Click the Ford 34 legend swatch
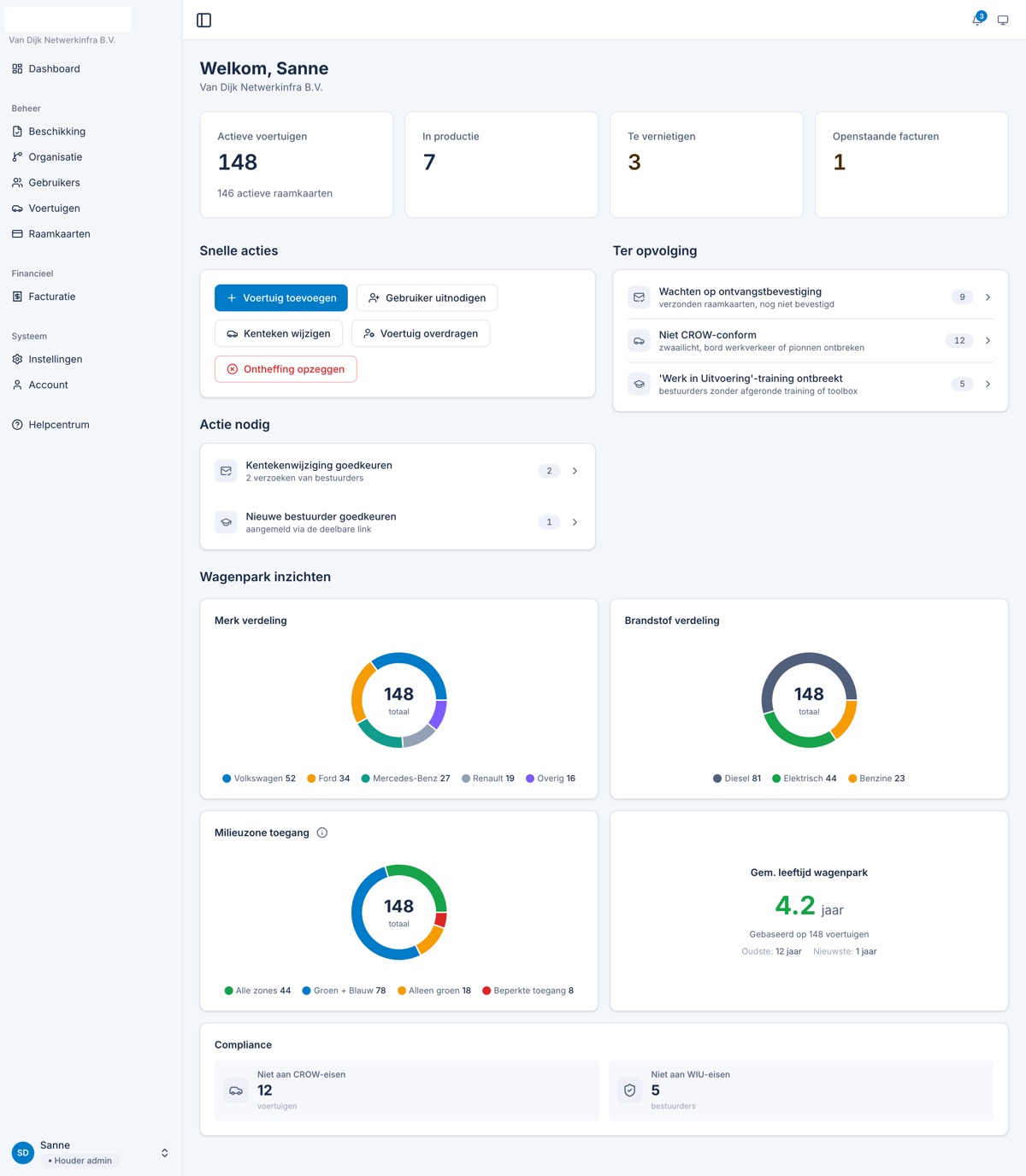Screen dimensions: 1026x1176 (x=311, y=779)
